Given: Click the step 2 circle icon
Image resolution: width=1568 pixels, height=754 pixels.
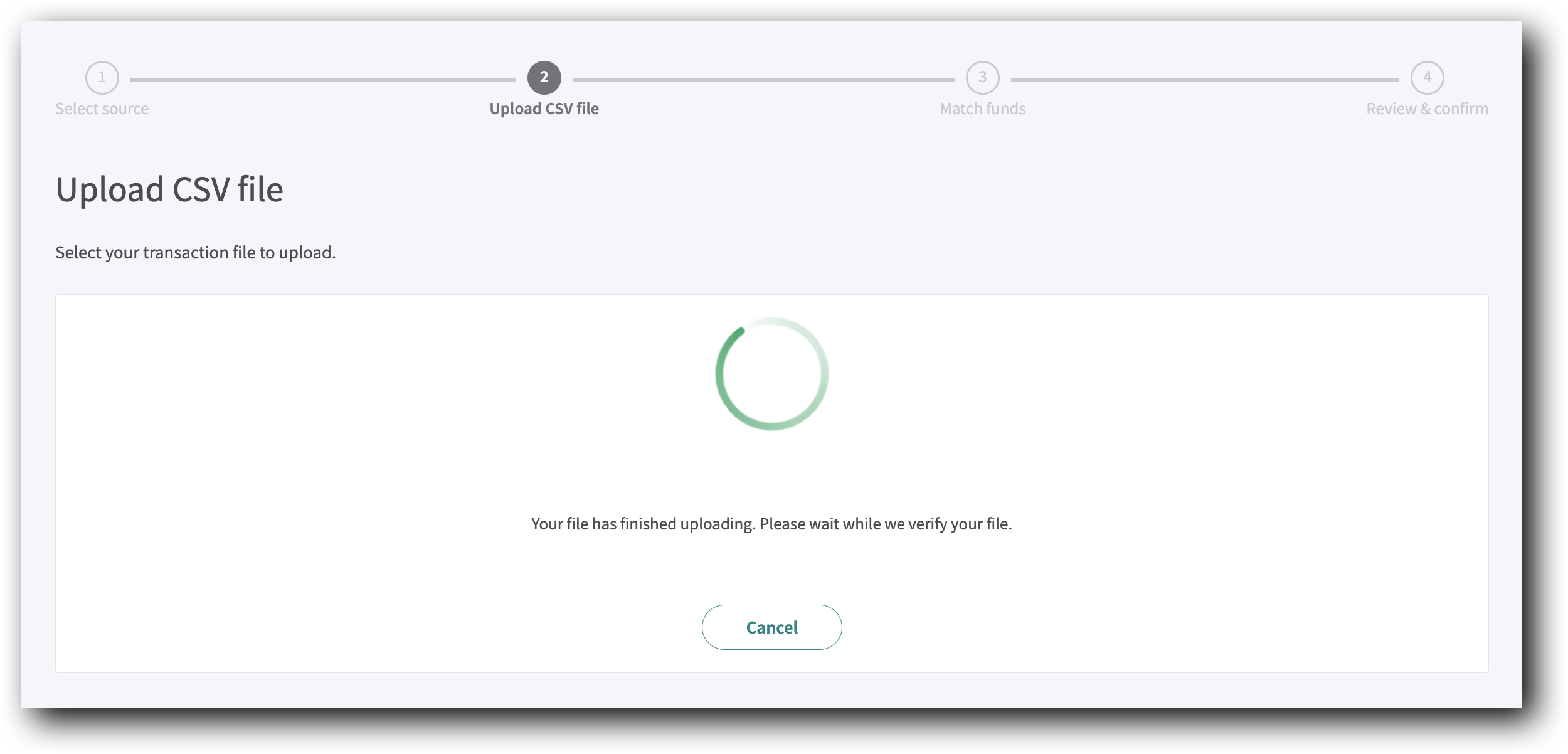Looking at the screenshot, I should coord(544,78).
